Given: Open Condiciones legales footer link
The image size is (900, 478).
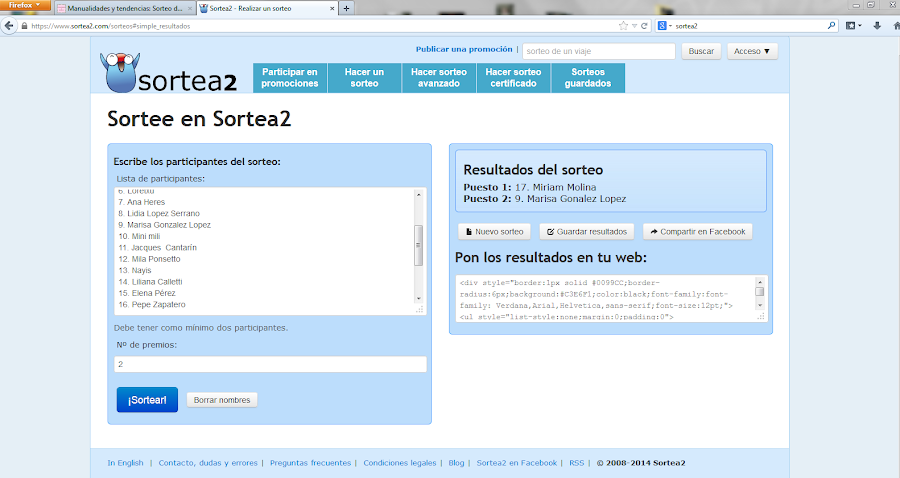Looking at the screenshot, I should pos(399,463).
